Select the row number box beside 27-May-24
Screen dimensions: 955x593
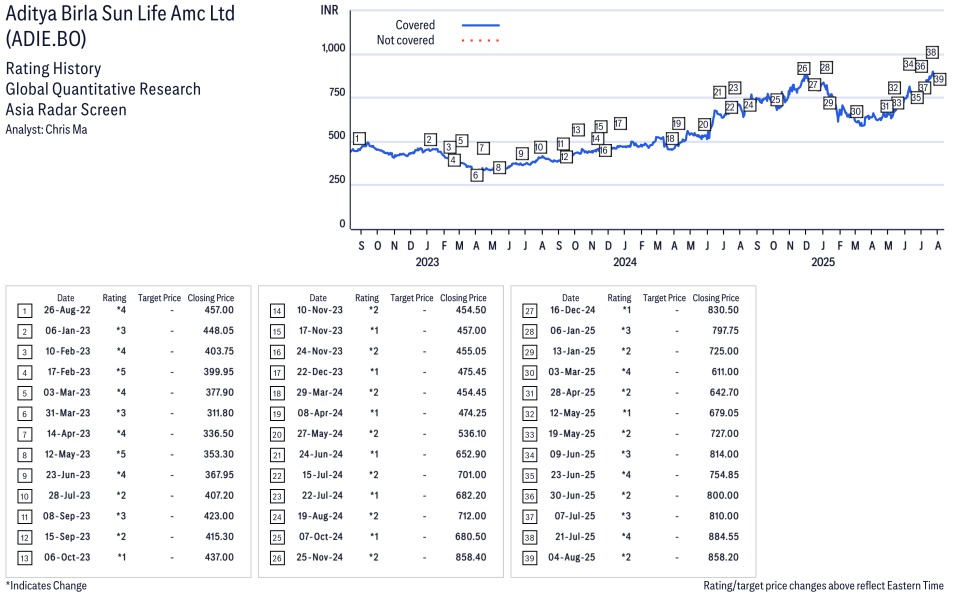tap(277, 435)
